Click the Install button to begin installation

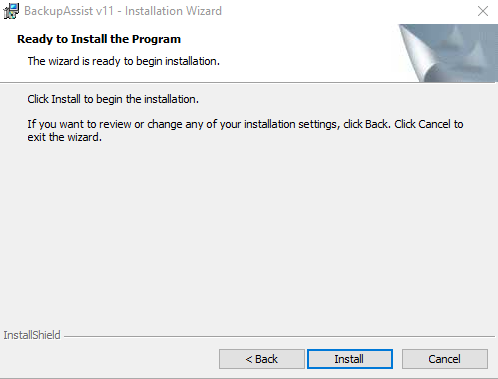tap(350, 359)
